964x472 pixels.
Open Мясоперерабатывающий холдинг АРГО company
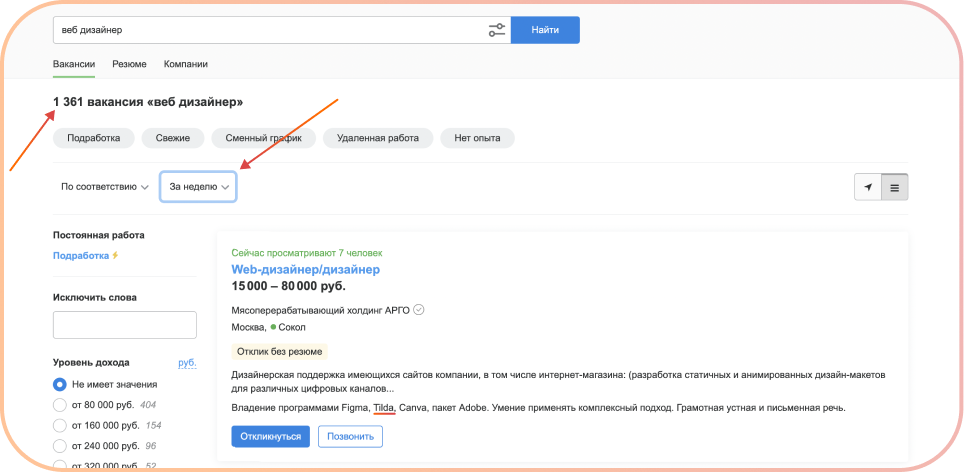(x=320, y=310)
